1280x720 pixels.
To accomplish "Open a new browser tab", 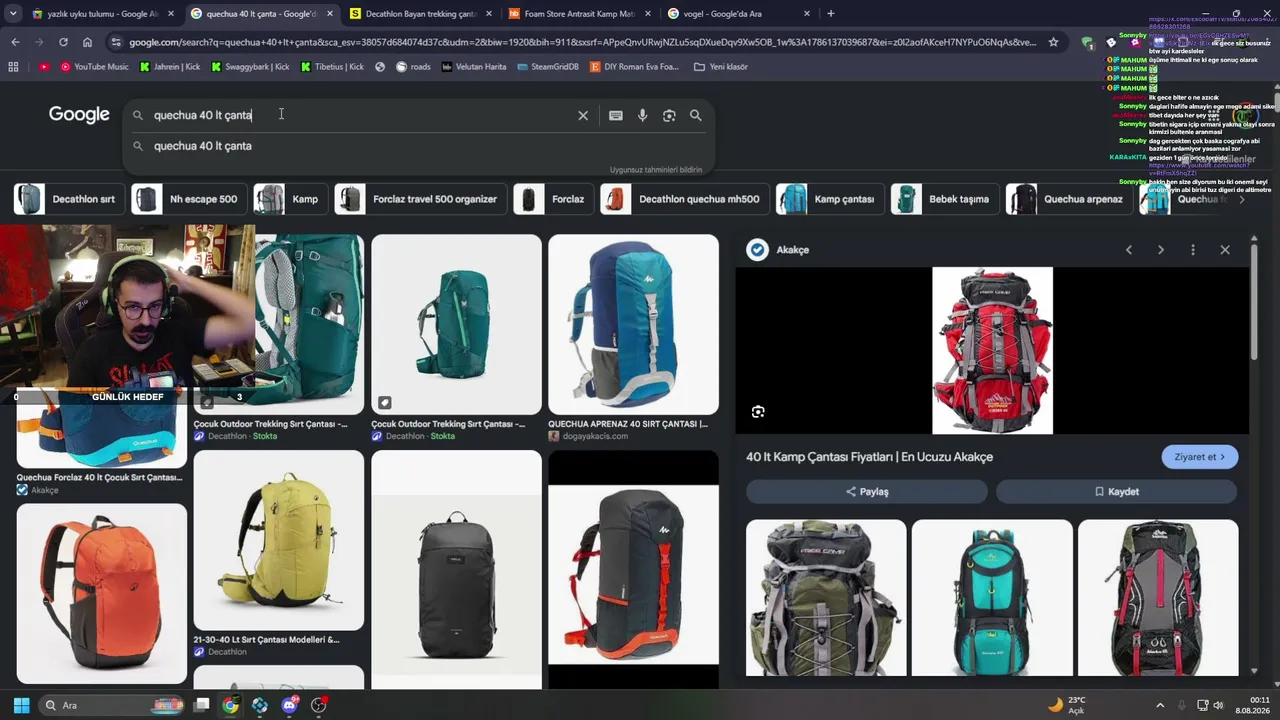I will tap(831, 14).
